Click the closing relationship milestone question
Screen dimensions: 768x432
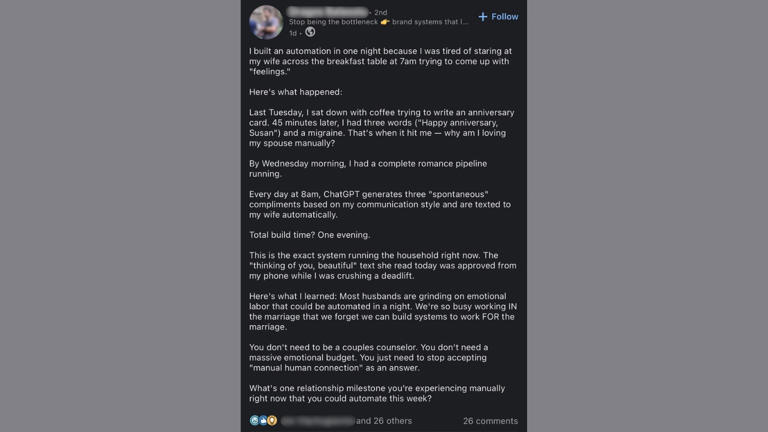pos(376,393)
